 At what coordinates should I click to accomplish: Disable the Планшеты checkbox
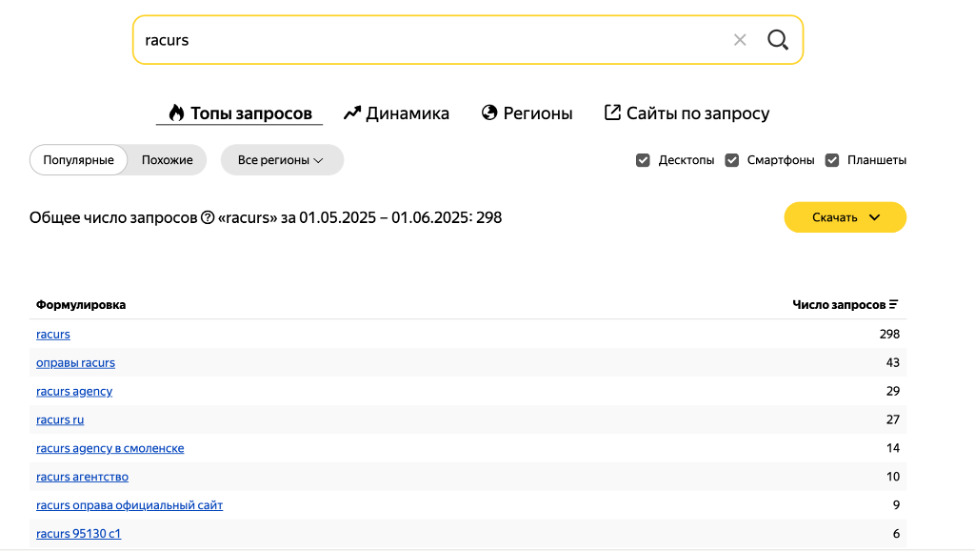click(832, 160)
